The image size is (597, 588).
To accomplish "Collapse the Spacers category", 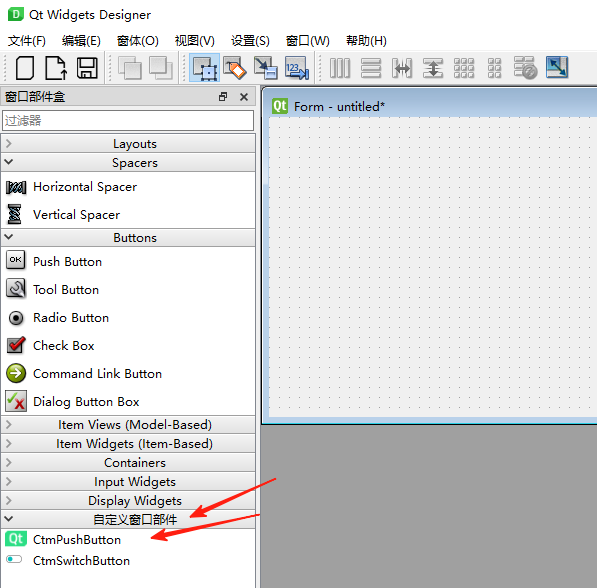I will pyautogui.click(x=128, y=163).
